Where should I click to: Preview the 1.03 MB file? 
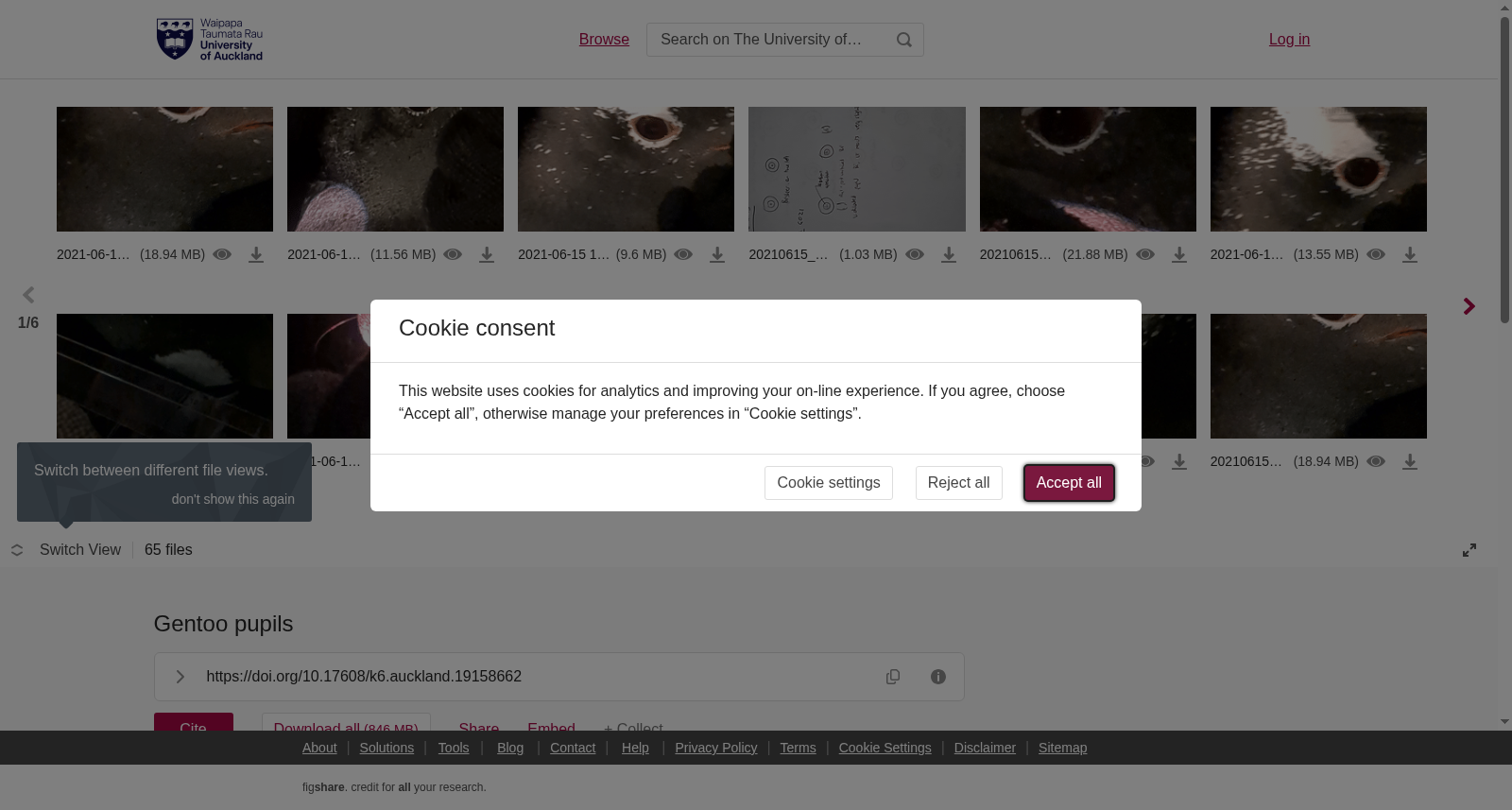click(x=915, y=254)
